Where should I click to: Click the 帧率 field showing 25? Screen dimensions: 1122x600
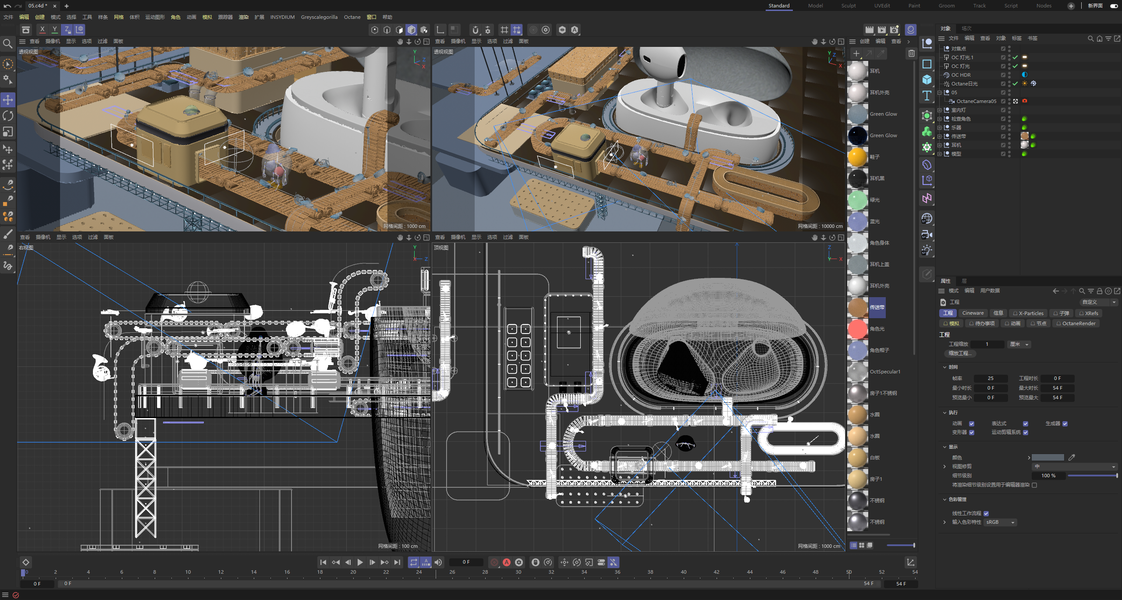[990, 378]
